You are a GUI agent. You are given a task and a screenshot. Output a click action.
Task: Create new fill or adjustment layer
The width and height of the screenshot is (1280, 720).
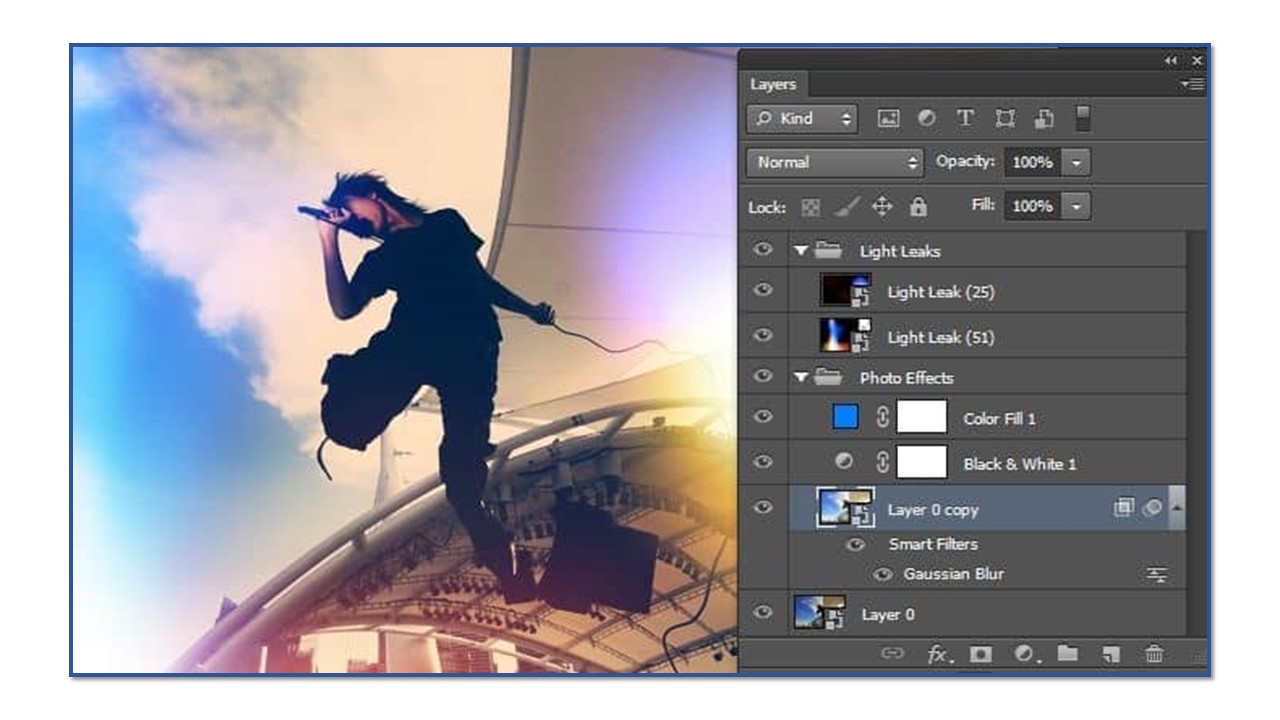point(1025,654)
